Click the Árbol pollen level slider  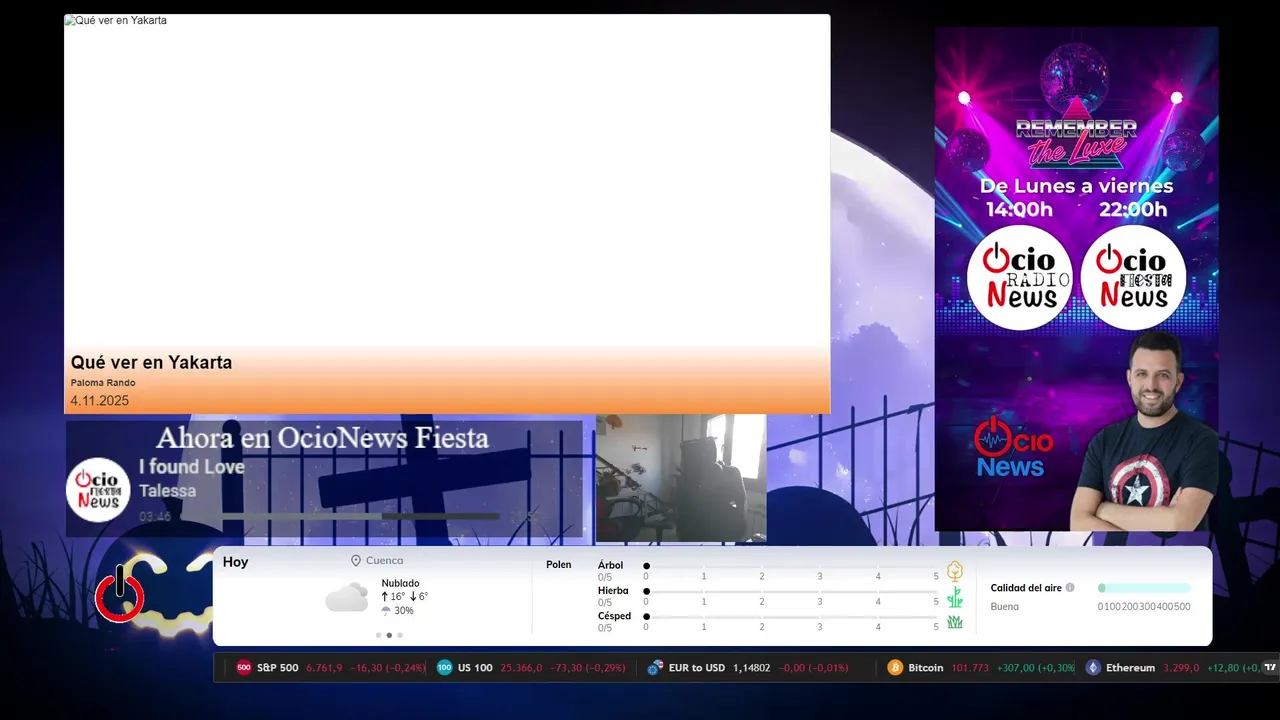click(x=791, y=566)
